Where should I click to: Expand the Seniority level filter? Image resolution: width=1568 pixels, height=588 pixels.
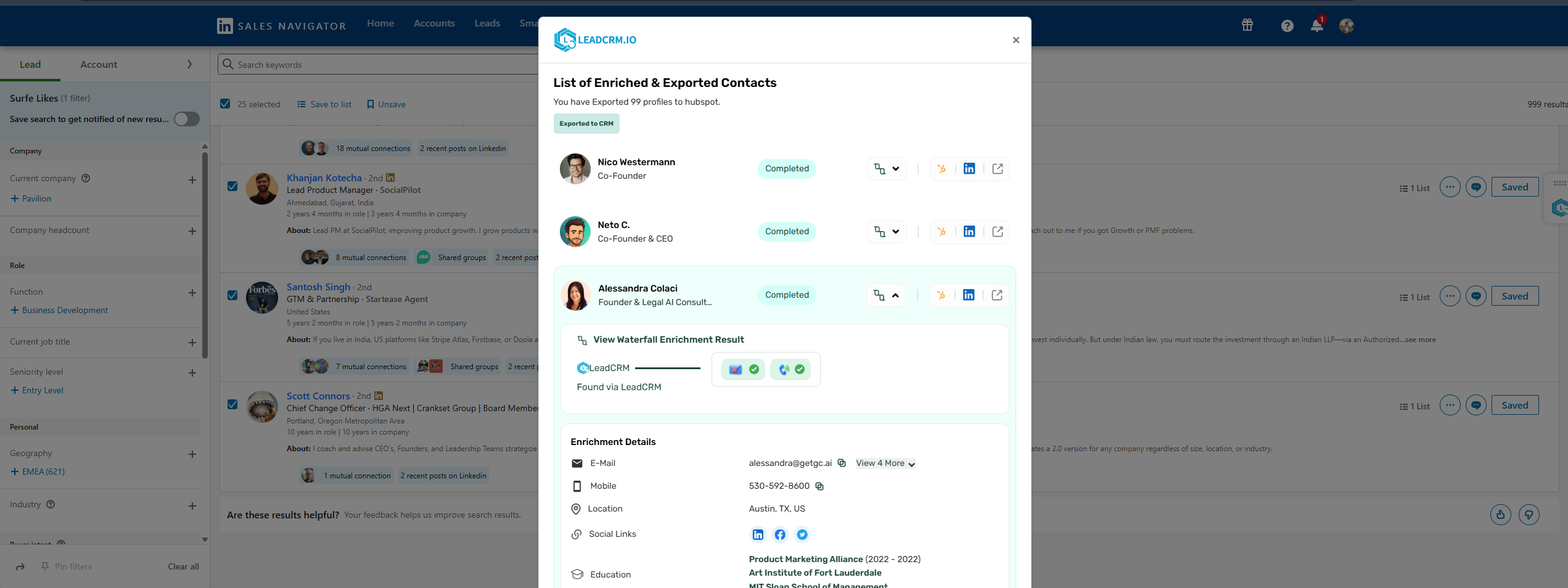click(x=192, y=373)
